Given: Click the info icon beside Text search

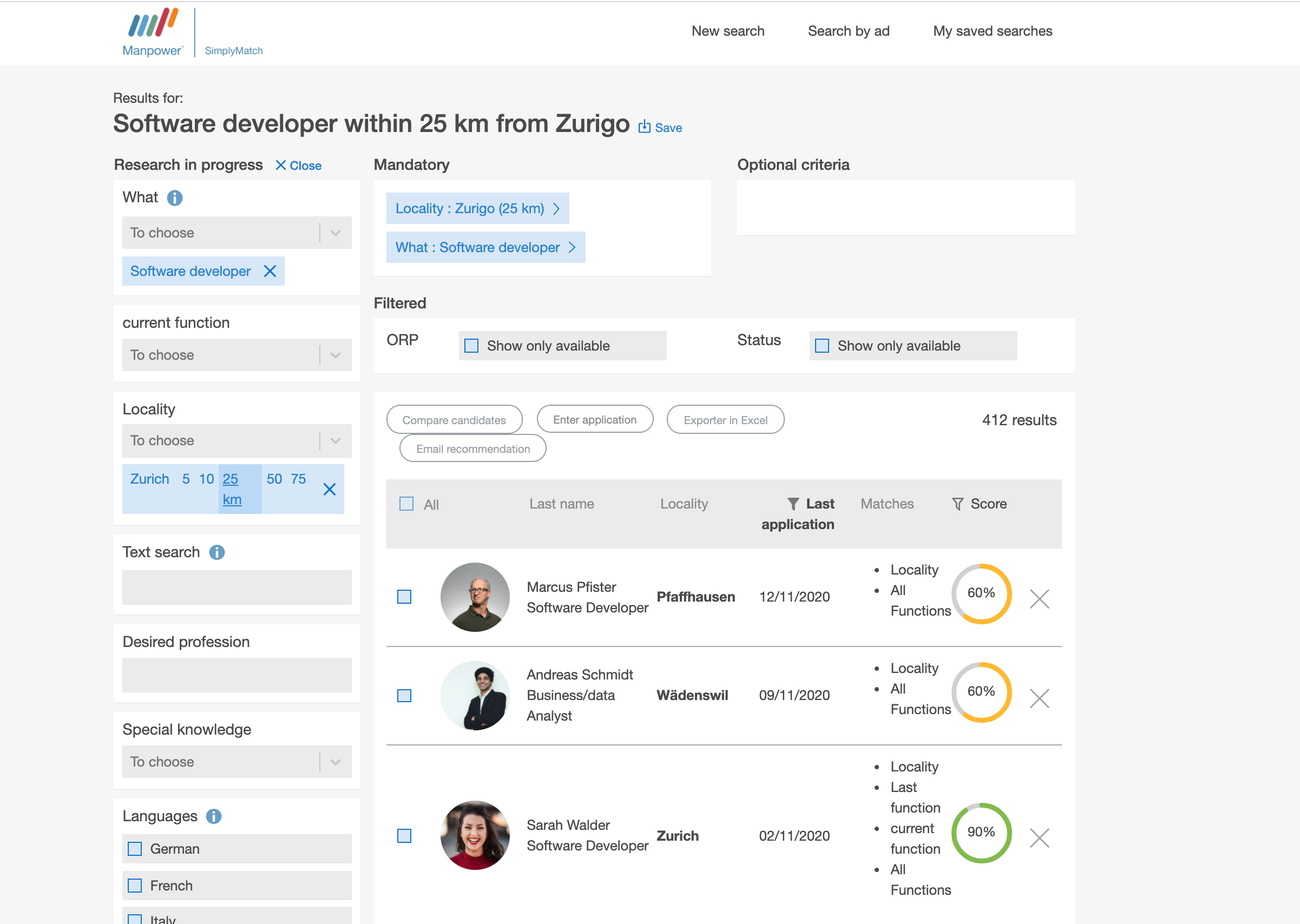Looking at the screenshot, I should 217,552.
